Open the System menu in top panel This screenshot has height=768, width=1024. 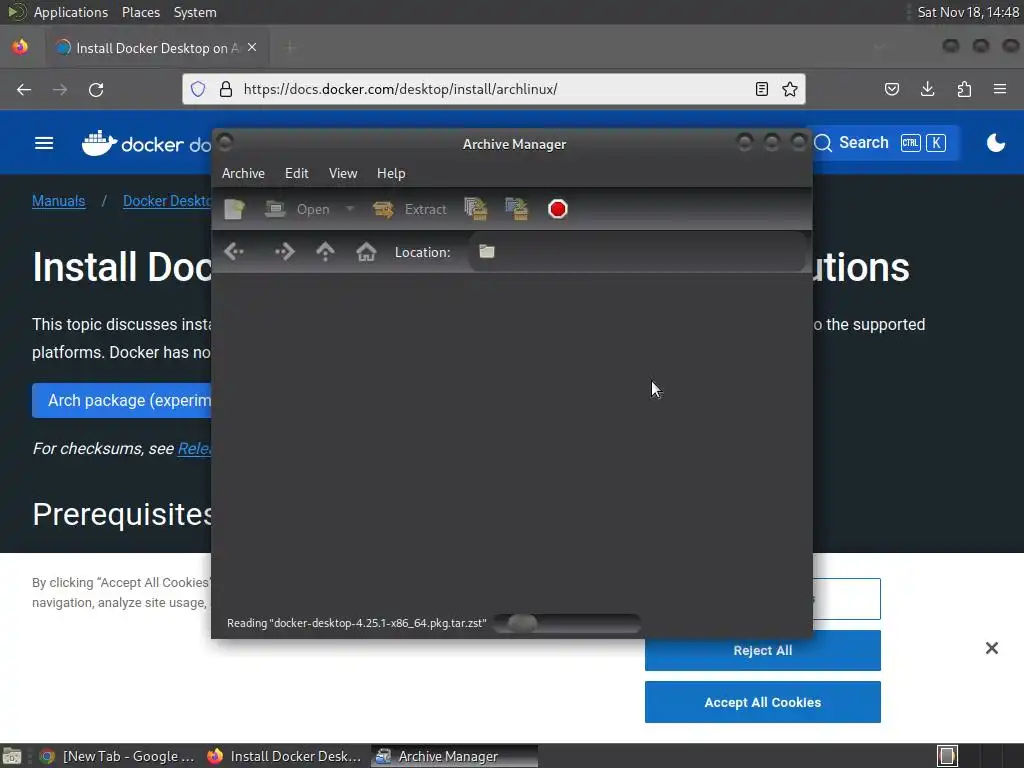click(x=195, y=12)
